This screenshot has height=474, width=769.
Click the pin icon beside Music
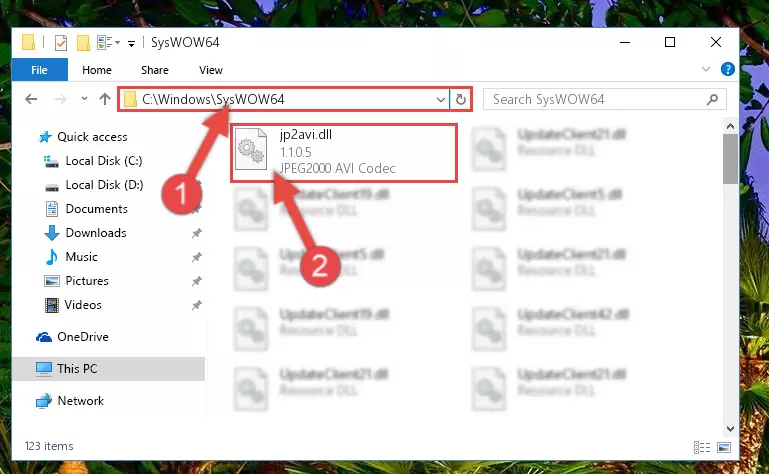[196, 257]
